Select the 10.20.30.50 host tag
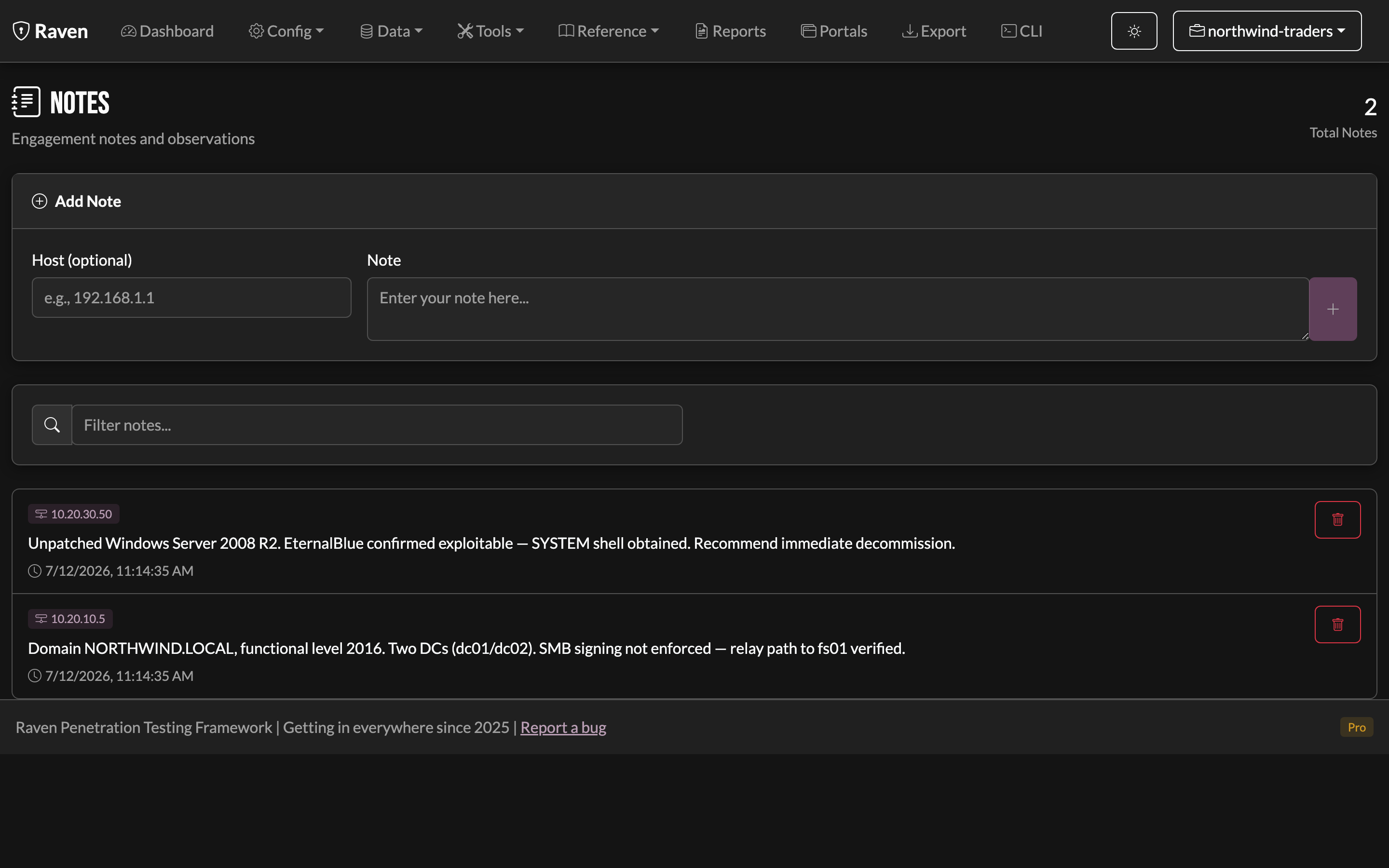The height and width of the screenshot is (868, 1389). [x=73, y=514]
